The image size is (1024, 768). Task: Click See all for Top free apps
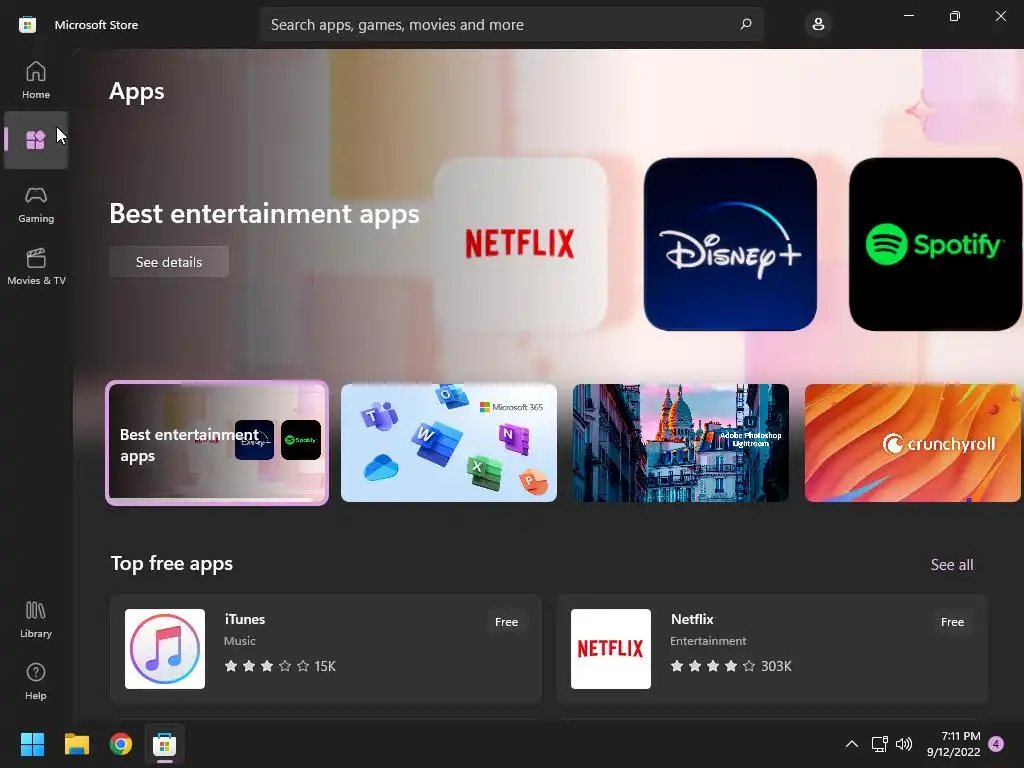tap(952, 564)
